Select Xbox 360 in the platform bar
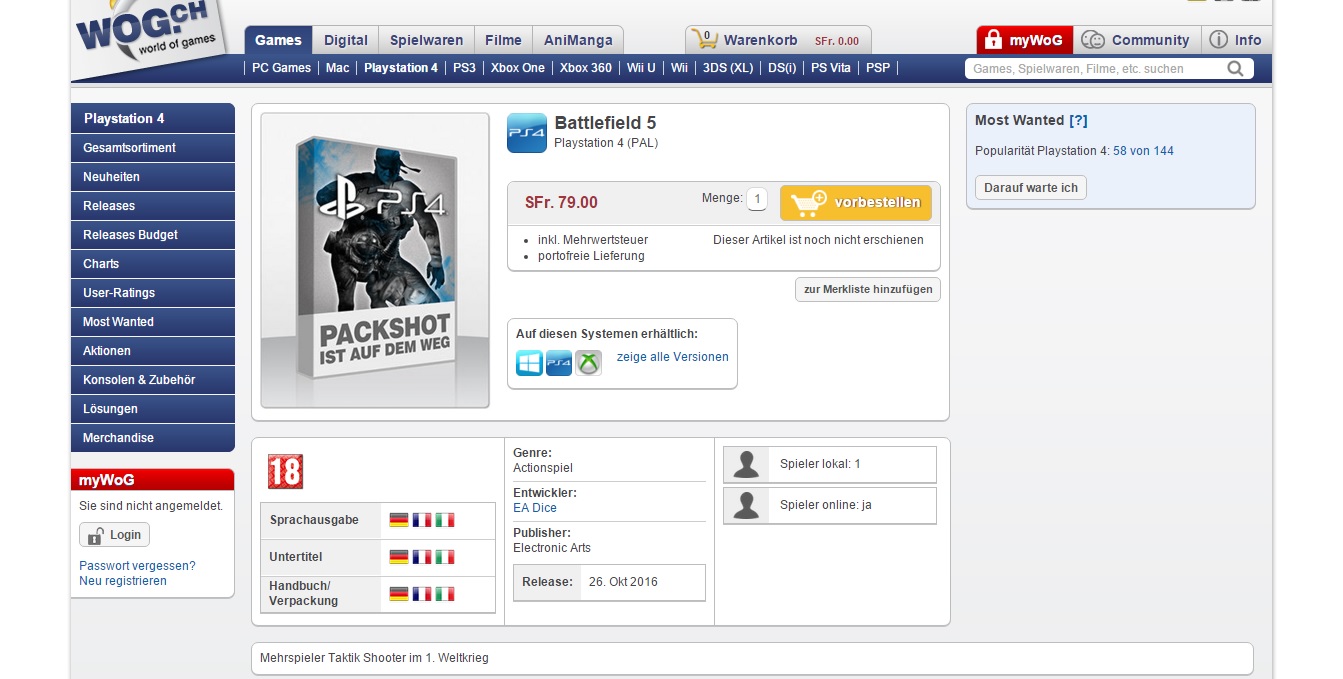 point(586,68)
